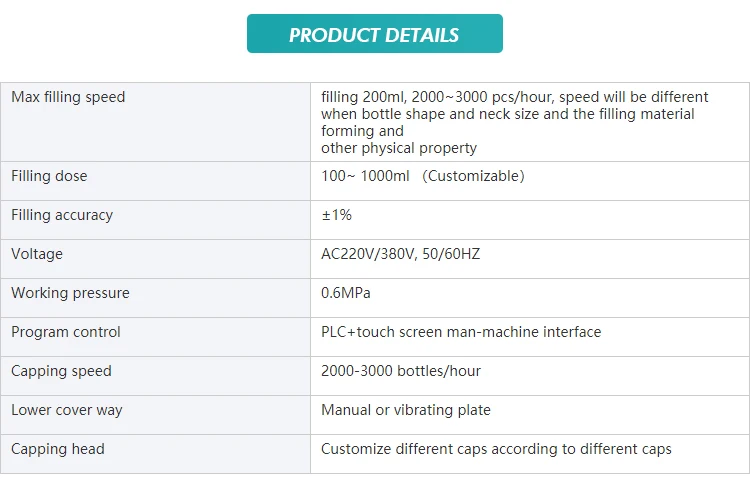The image size is (750, 488).
Task: Select the Program control label
Action: [66, 332]
